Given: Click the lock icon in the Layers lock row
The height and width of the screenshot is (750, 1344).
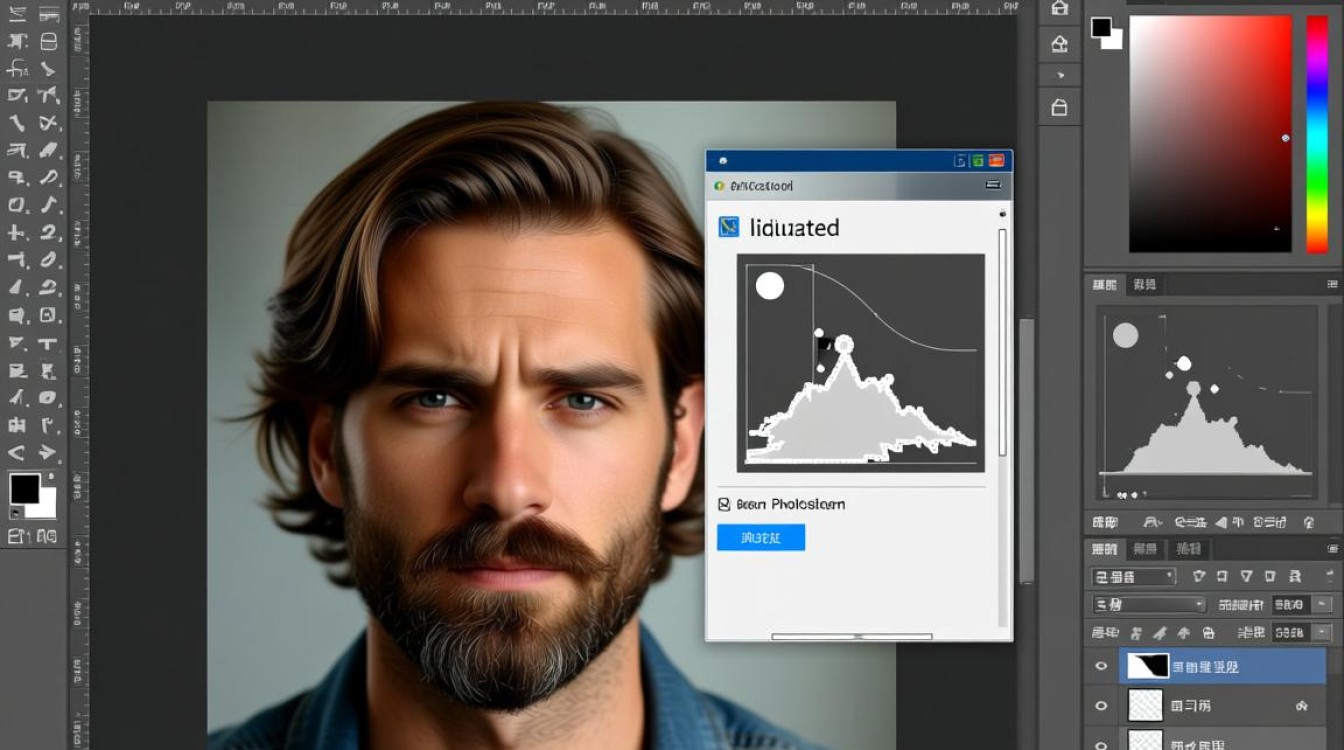Looking at the screenshot, I should point(1208,633).
